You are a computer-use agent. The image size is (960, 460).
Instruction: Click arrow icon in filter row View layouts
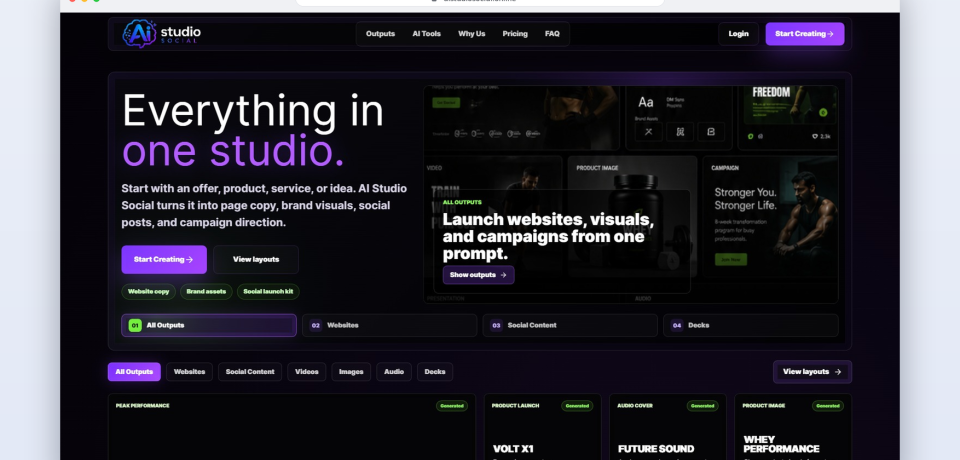pyautogui.click(x=838, y=372)
